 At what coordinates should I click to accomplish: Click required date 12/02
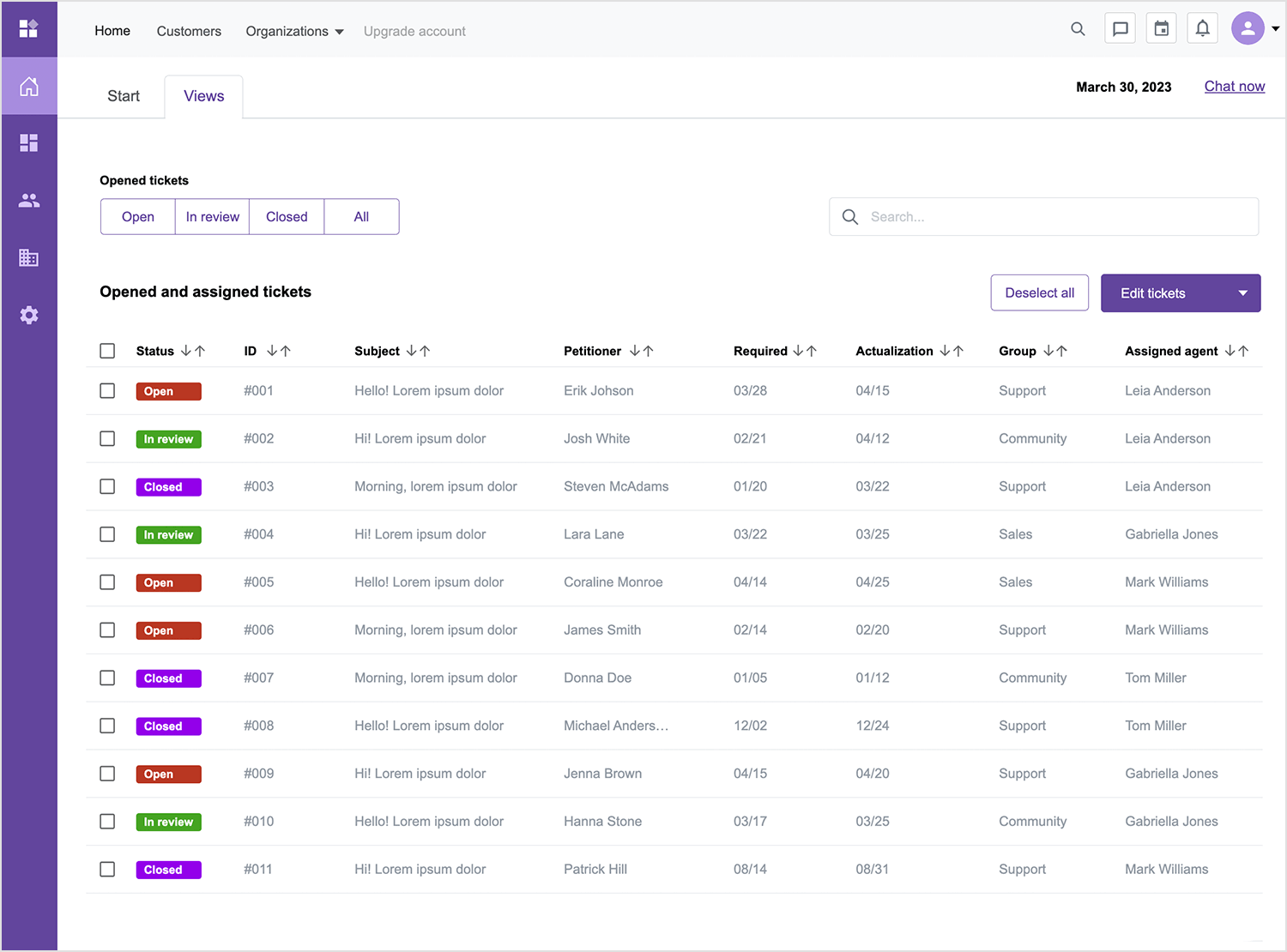751,726
